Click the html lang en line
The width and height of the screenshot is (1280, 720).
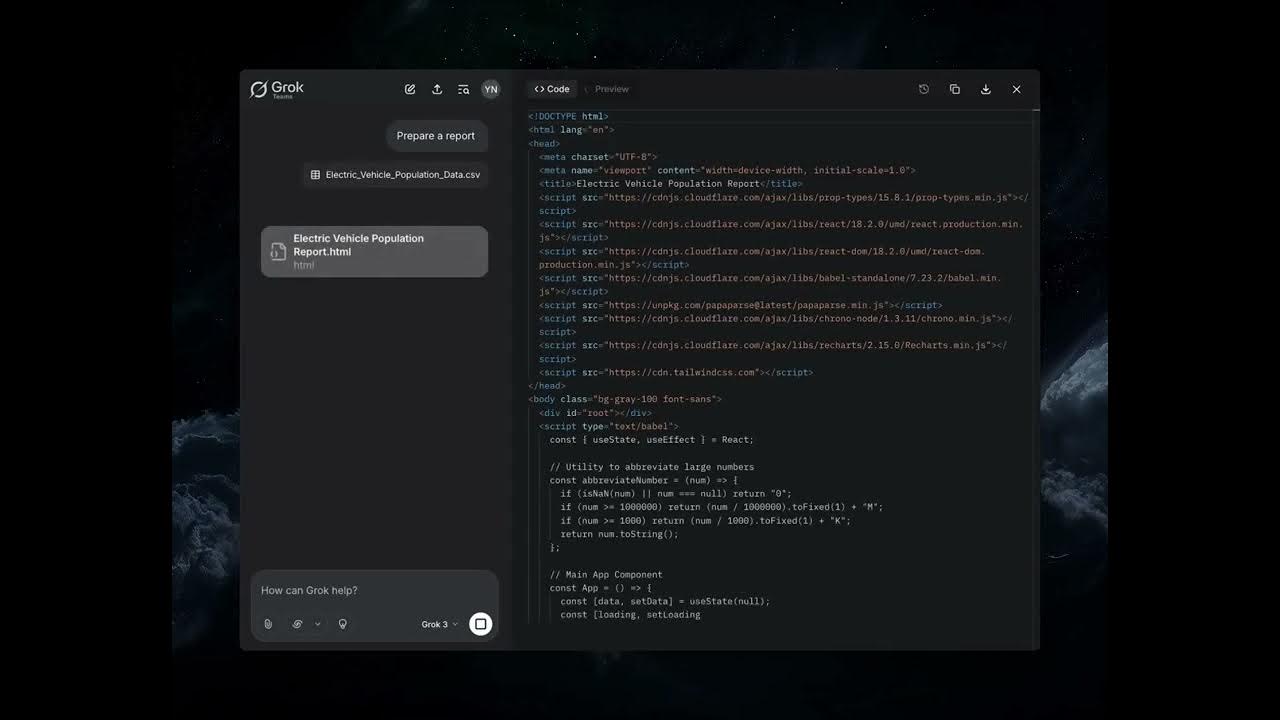pos(571,130)
